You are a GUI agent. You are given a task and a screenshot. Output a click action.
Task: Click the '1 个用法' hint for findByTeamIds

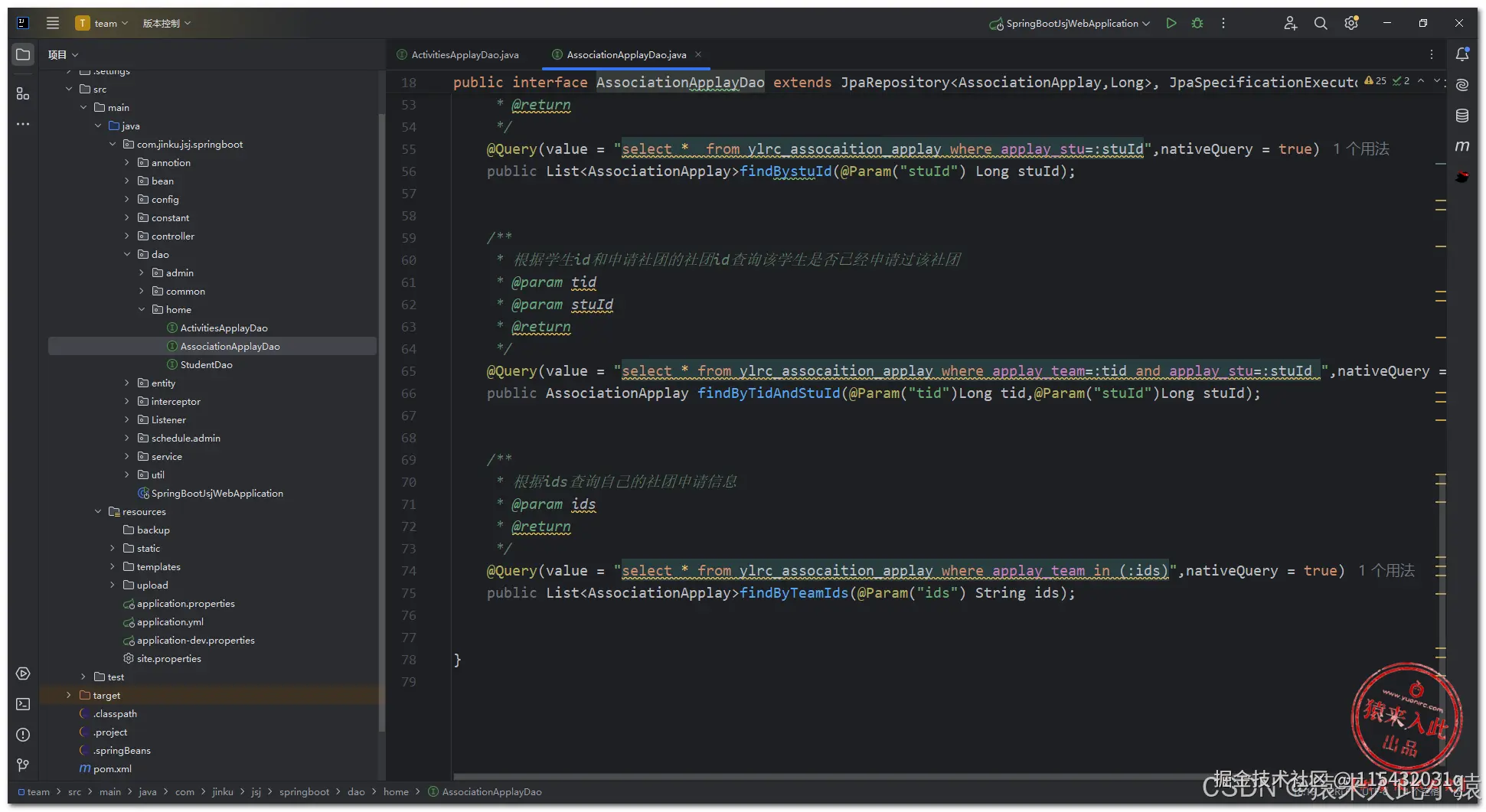(1386, 571)
